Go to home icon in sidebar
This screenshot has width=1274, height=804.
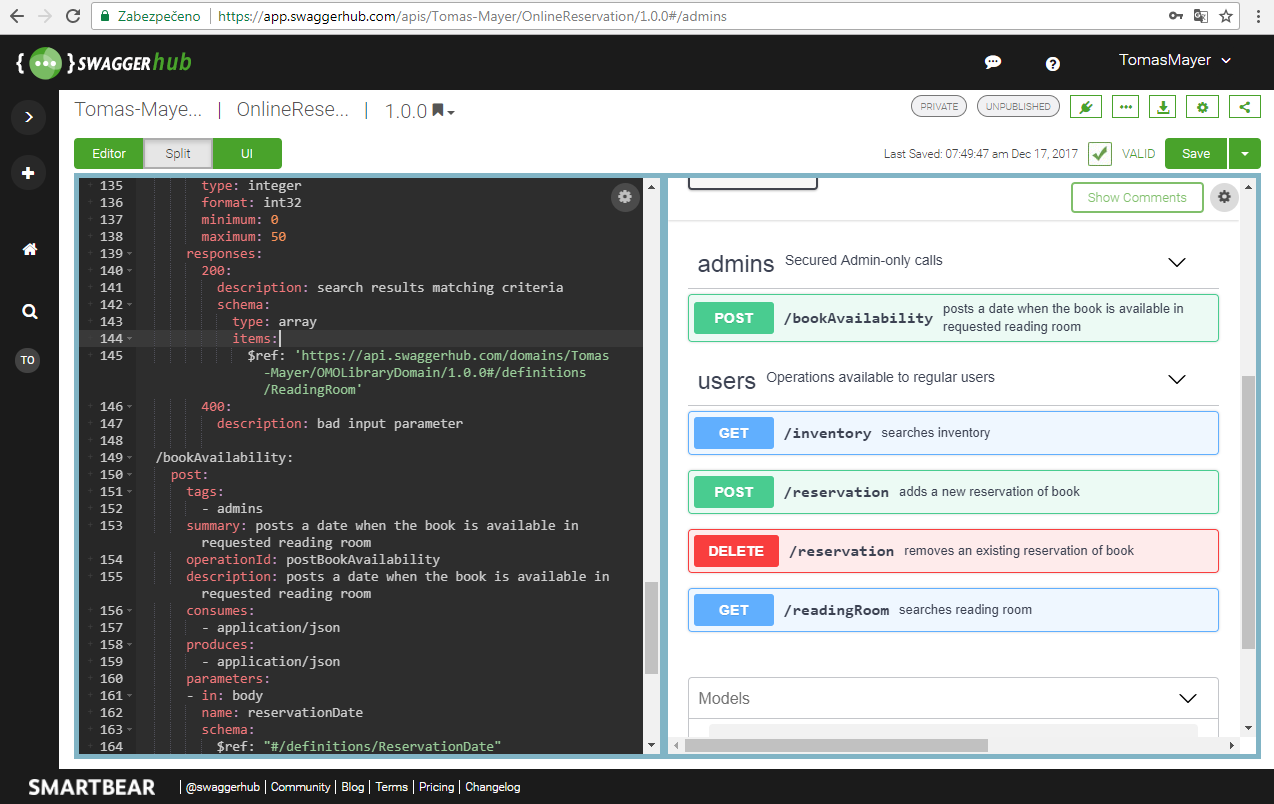(29, 250)
